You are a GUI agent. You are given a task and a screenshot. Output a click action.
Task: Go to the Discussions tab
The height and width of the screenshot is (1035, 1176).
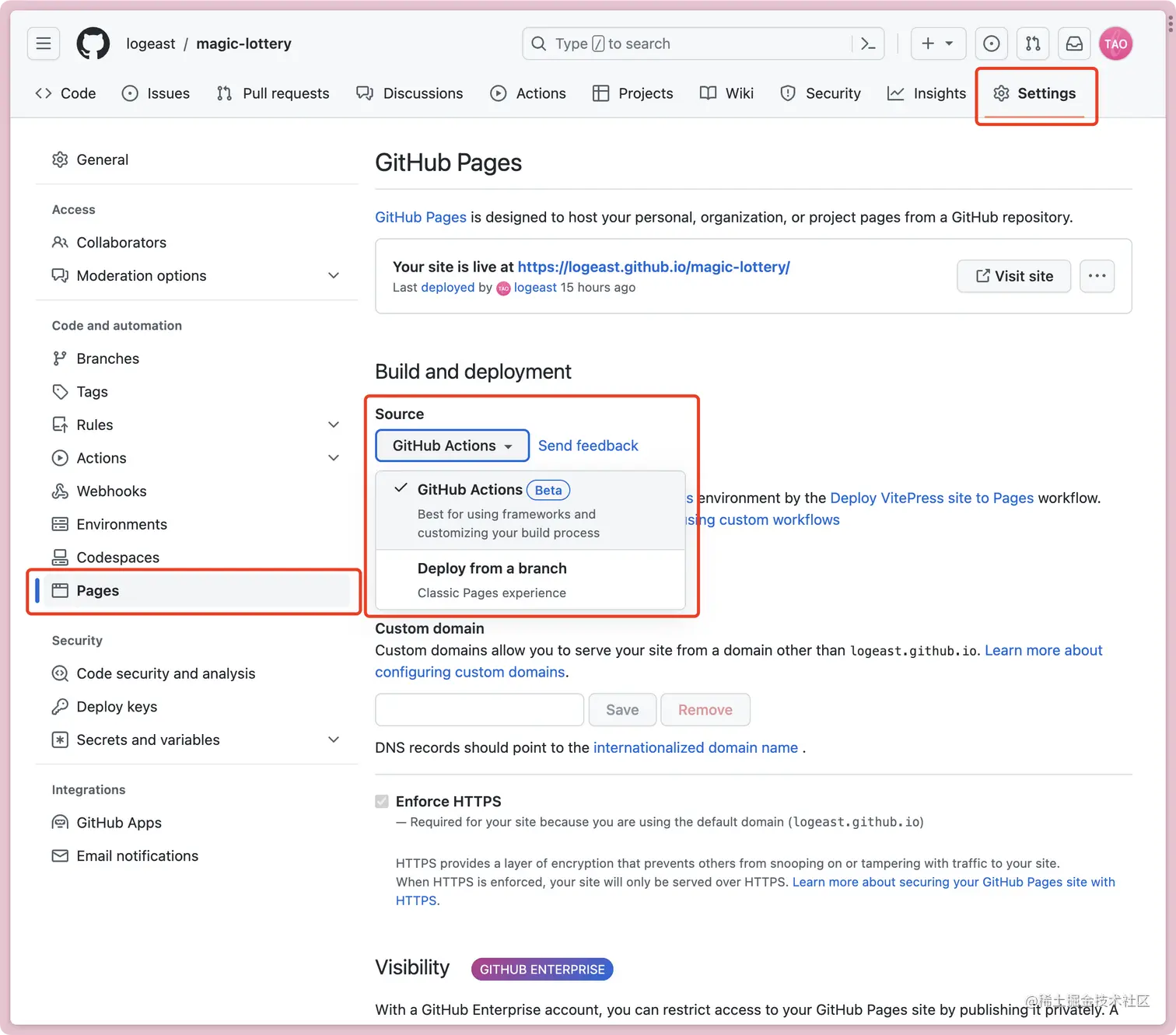point(410,93)
